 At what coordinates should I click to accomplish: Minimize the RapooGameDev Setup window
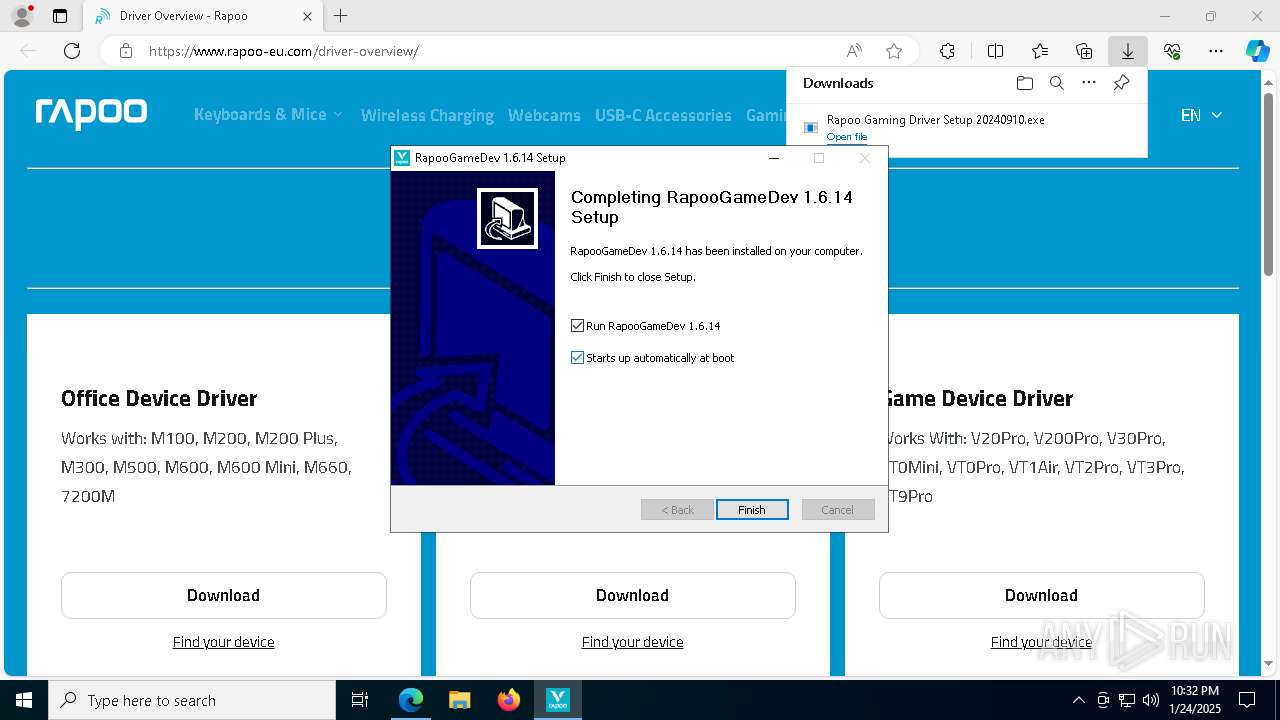774,158
